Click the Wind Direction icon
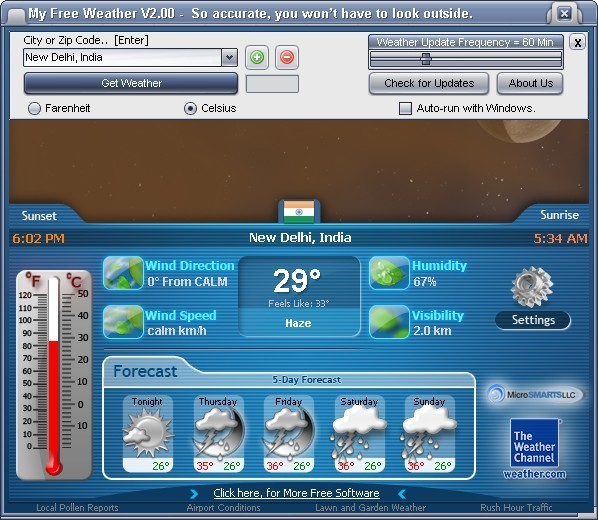This screenshot has height=520, width=598. point(123,273)
